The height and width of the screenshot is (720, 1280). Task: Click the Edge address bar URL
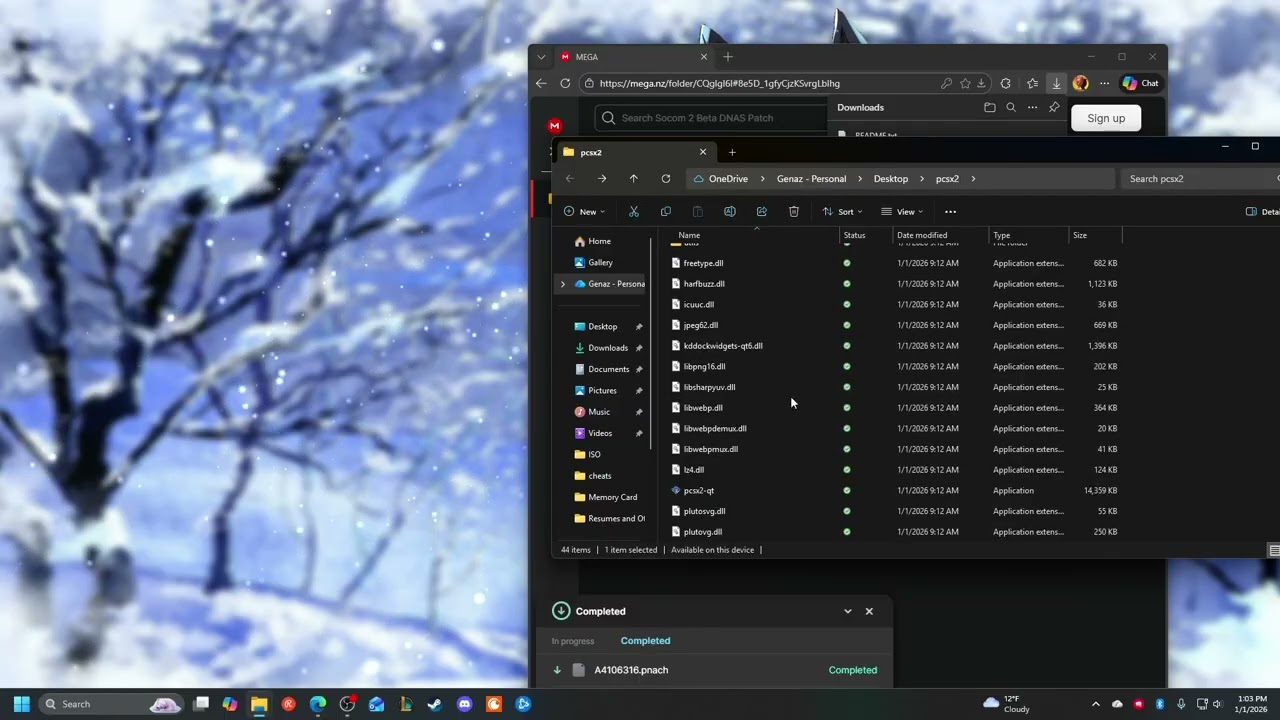[719, 84]
